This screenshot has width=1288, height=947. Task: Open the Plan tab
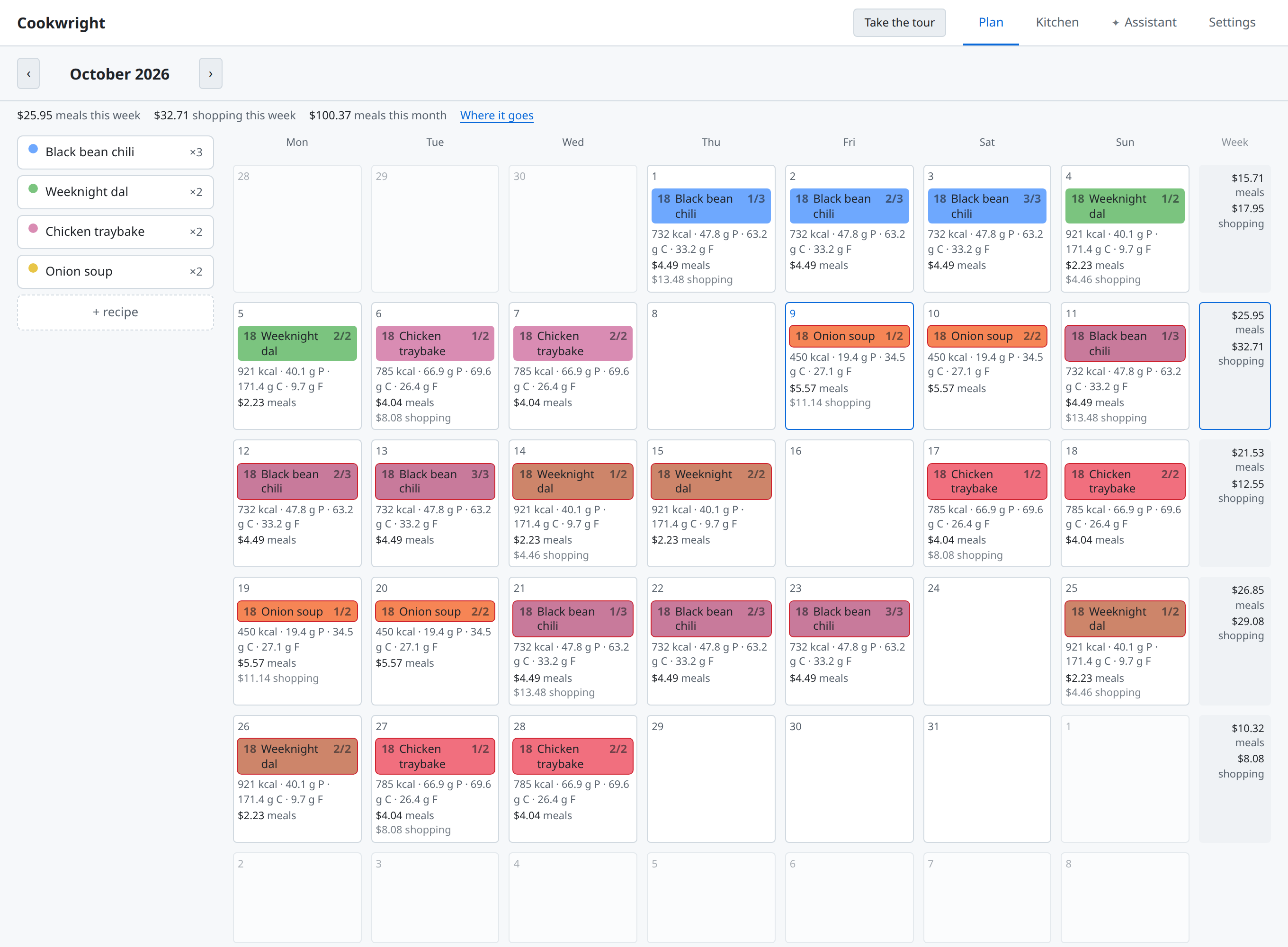click(x=991, y=22)
